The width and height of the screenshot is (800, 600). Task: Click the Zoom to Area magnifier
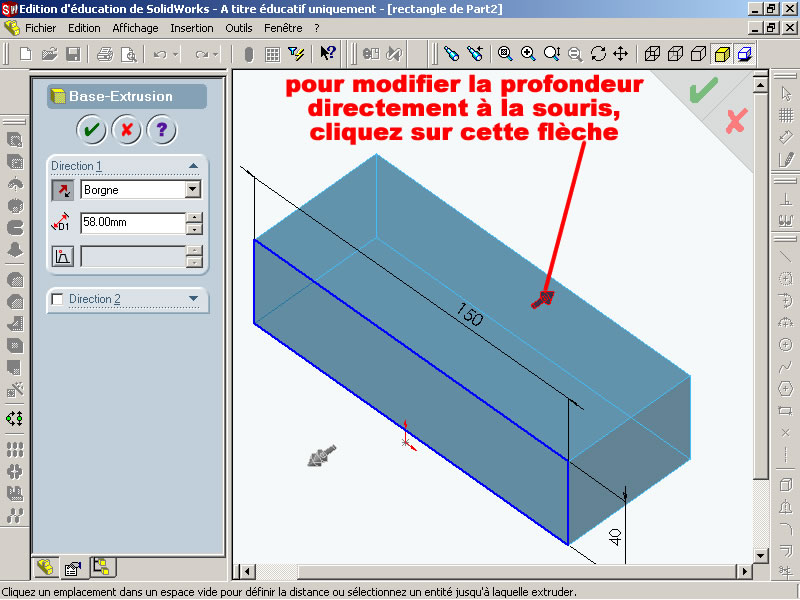528,54
